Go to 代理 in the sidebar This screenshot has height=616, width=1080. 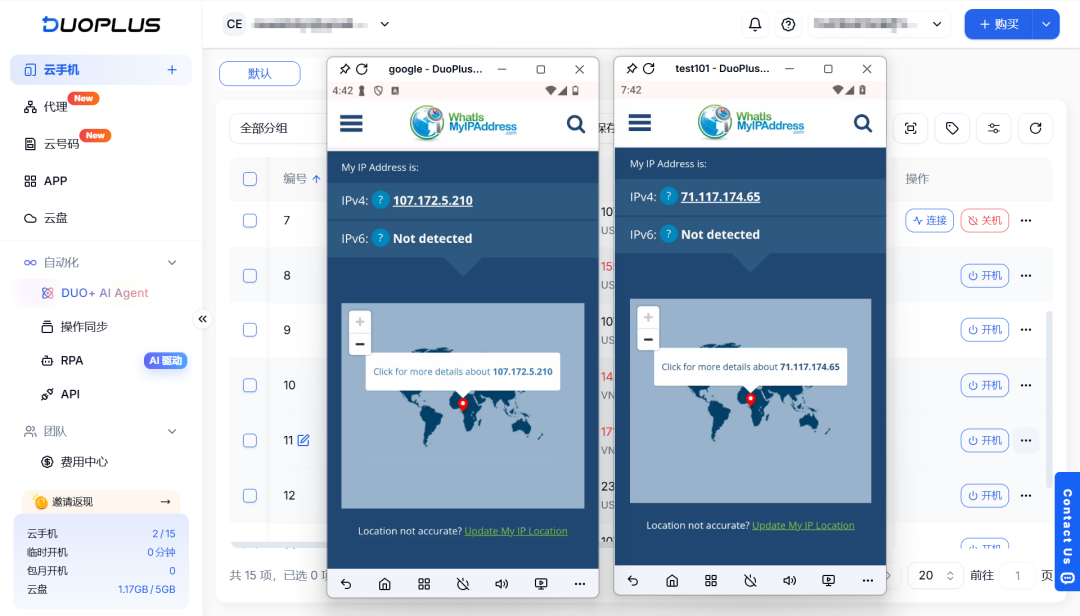[56, 107]
